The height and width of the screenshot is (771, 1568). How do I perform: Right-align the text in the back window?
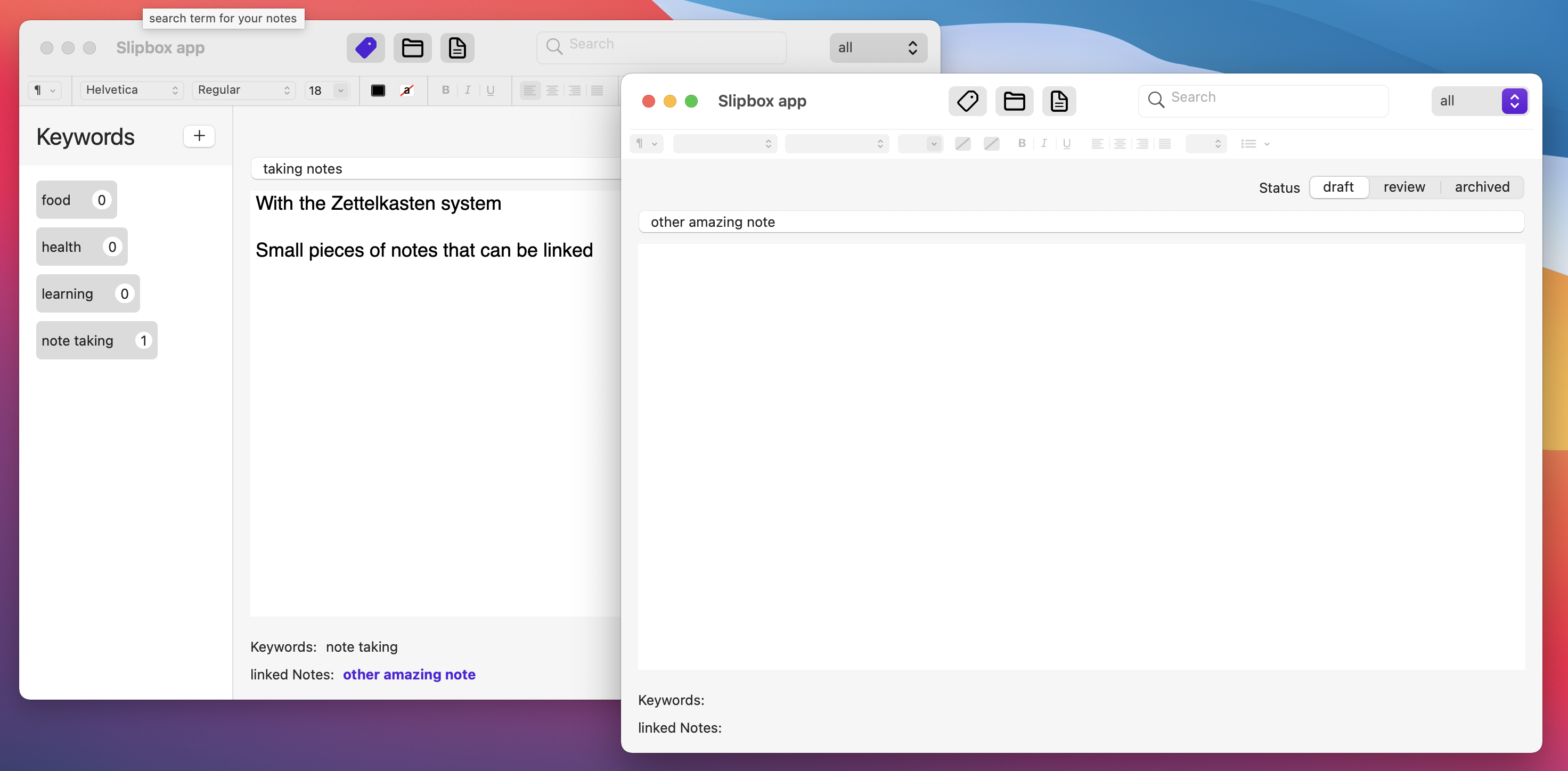click(x=574, y=90)
